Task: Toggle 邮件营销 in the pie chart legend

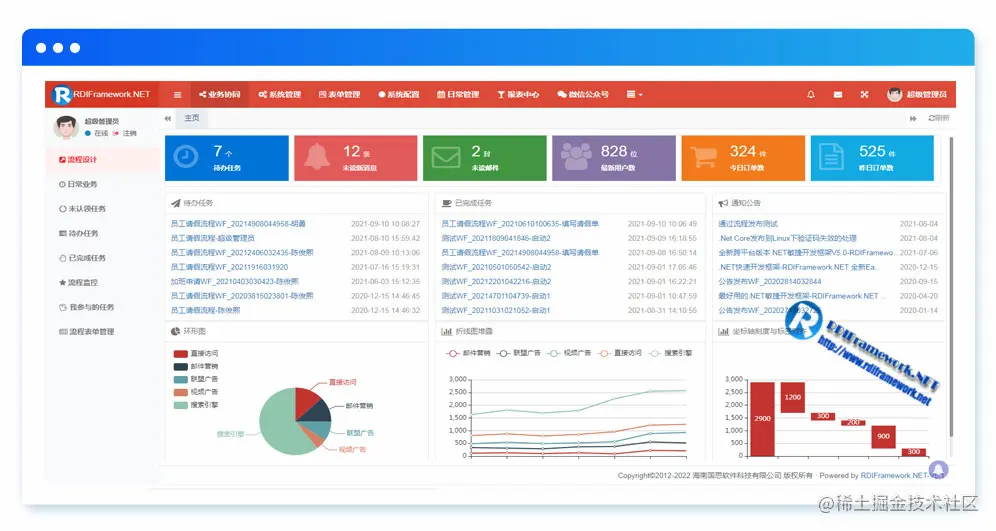Action: coord(196,366)
